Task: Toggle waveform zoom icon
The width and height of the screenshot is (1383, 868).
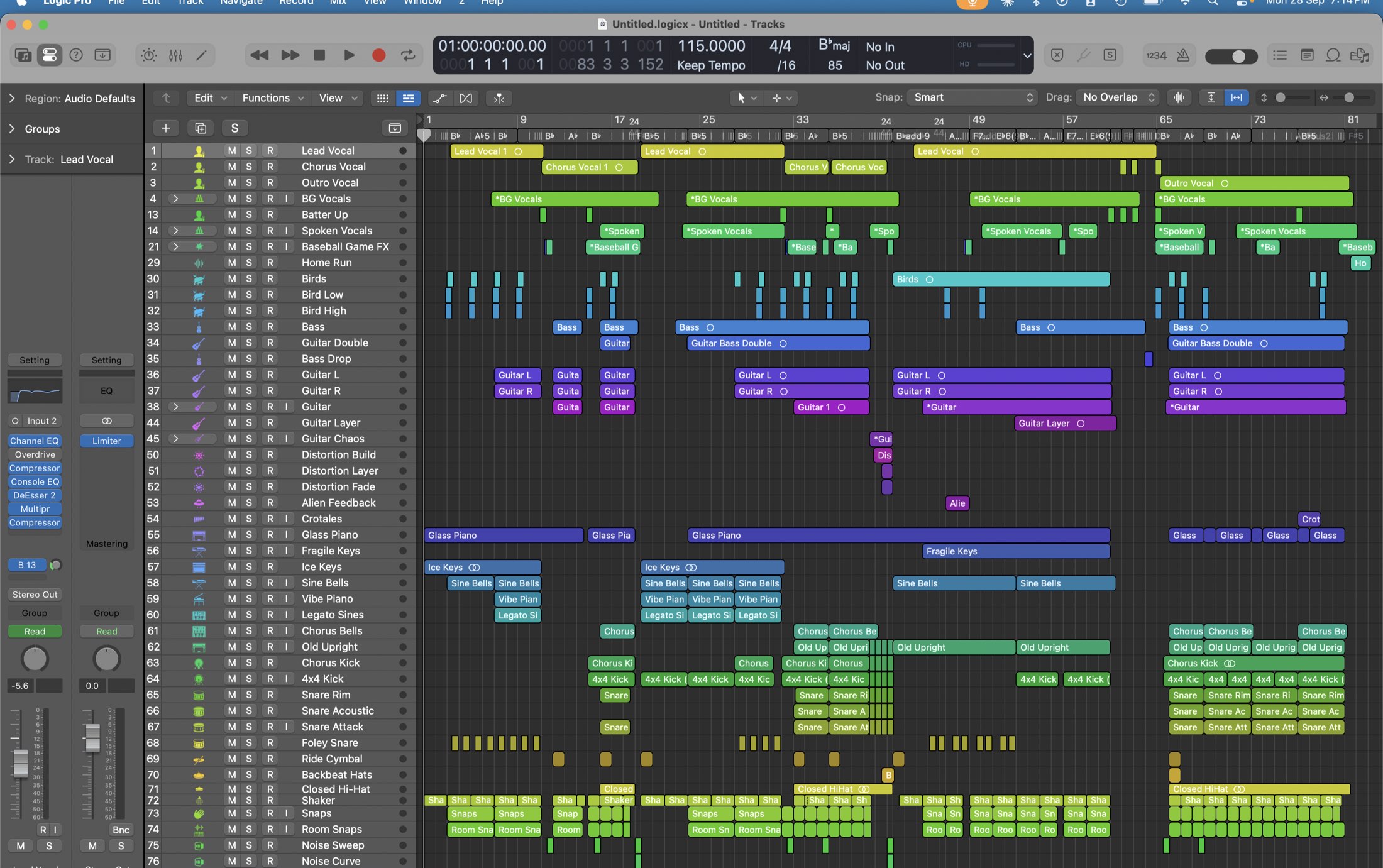Action: (x=1179, y=97)
